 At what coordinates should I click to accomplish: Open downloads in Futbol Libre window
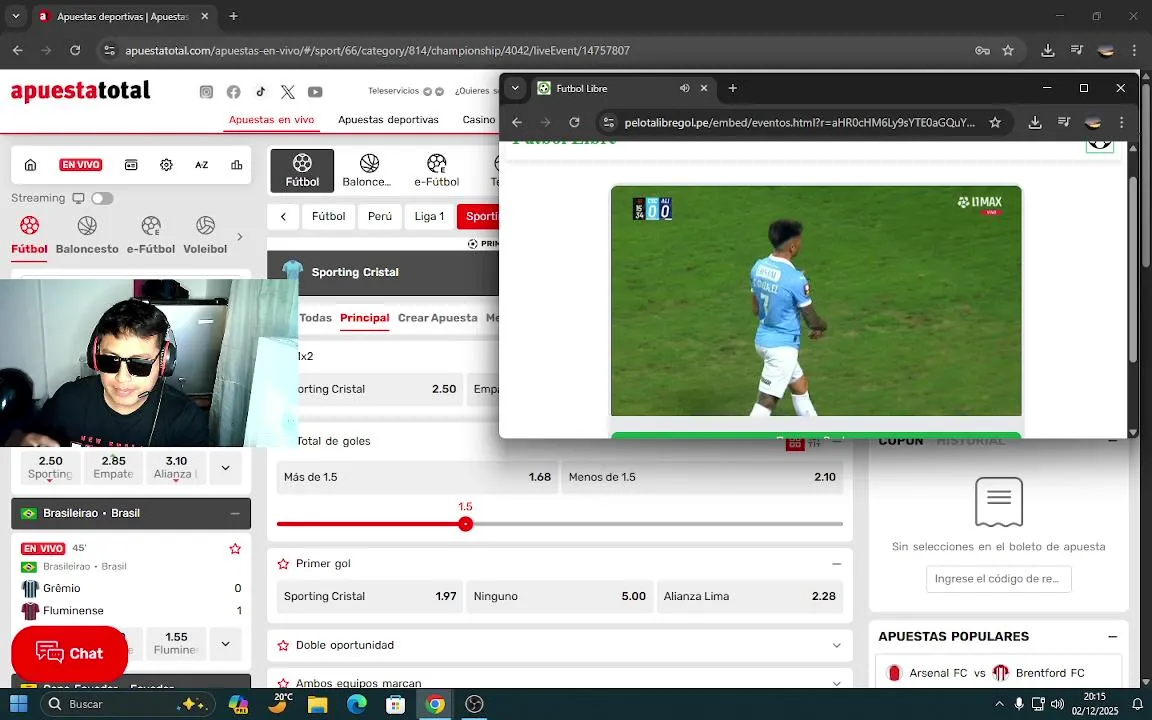point(1035,122)
